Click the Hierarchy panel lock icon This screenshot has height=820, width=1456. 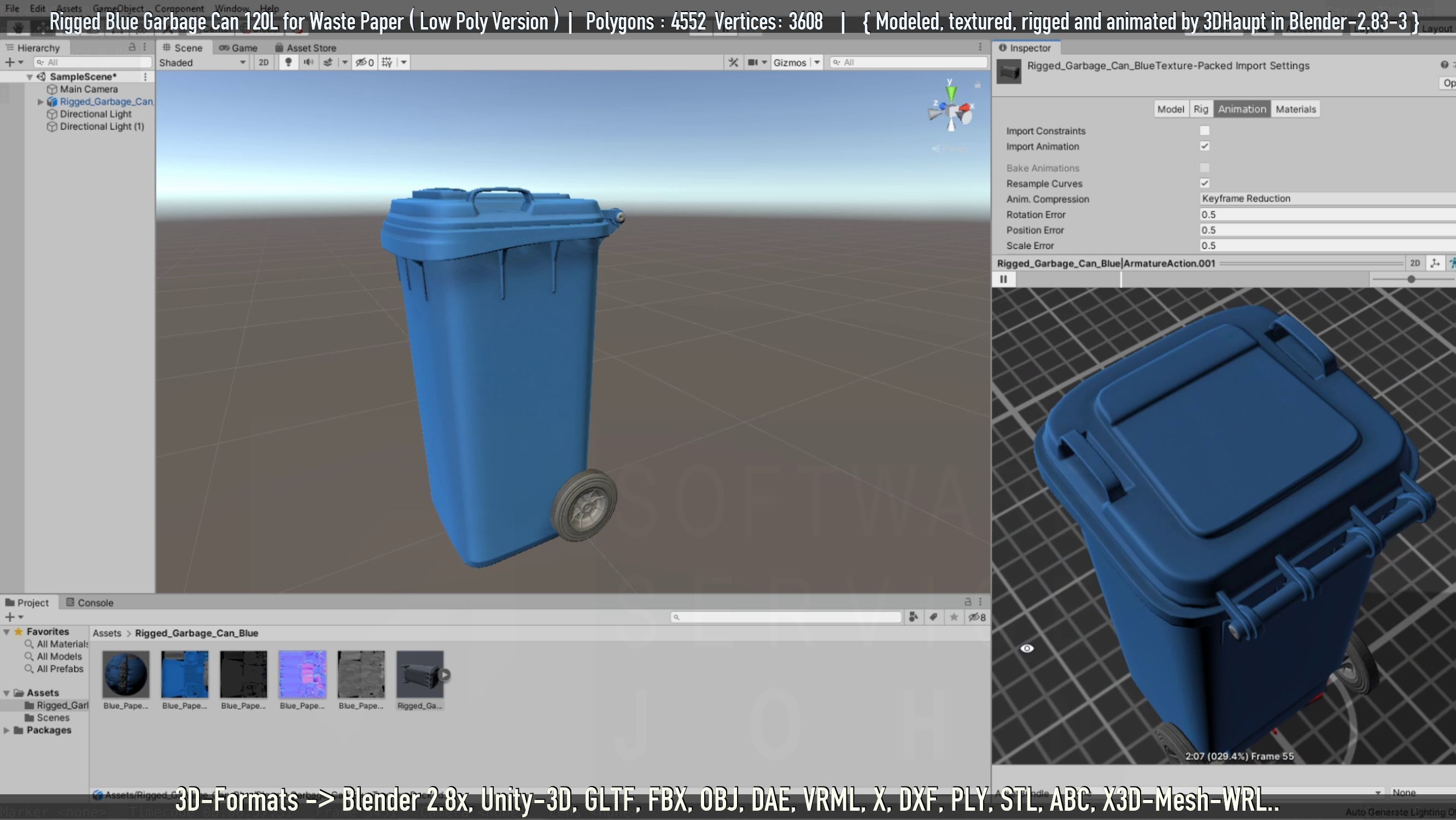tap(132, 47)
